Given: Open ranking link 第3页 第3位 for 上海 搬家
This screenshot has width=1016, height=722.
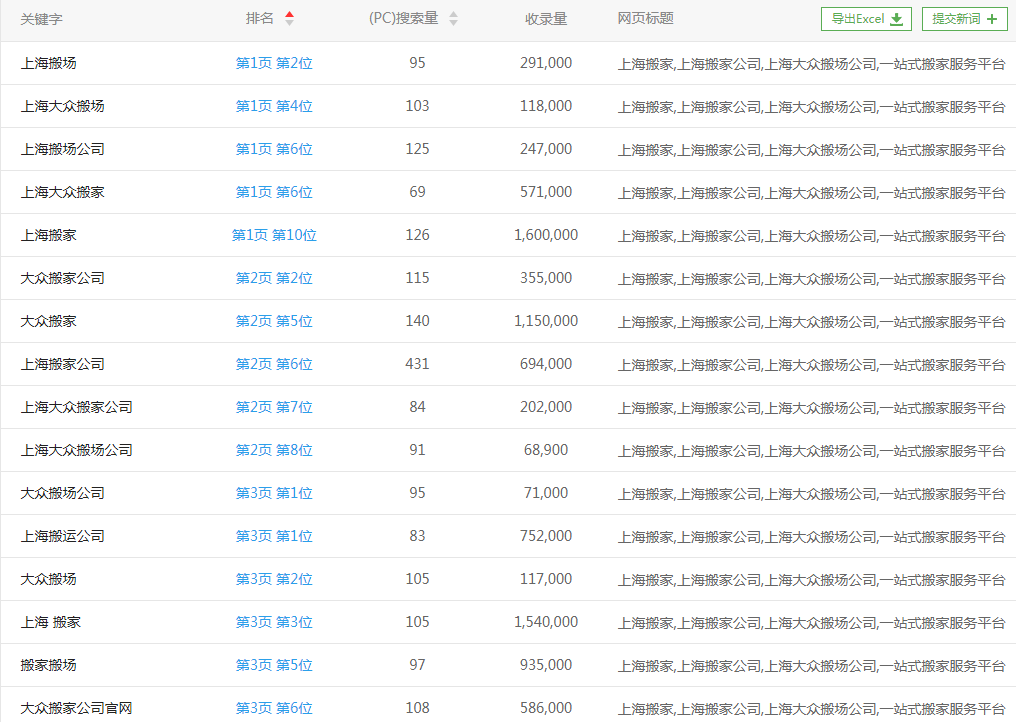Looking at the screenshot, I should (x=274, y=621).
